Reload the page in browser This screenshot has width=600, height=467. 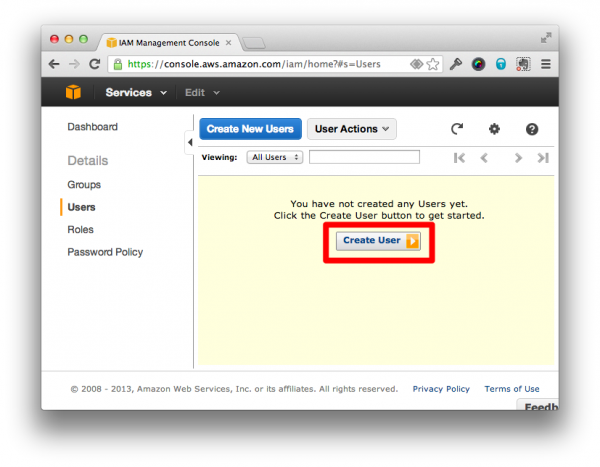click(x=95, y=64)
